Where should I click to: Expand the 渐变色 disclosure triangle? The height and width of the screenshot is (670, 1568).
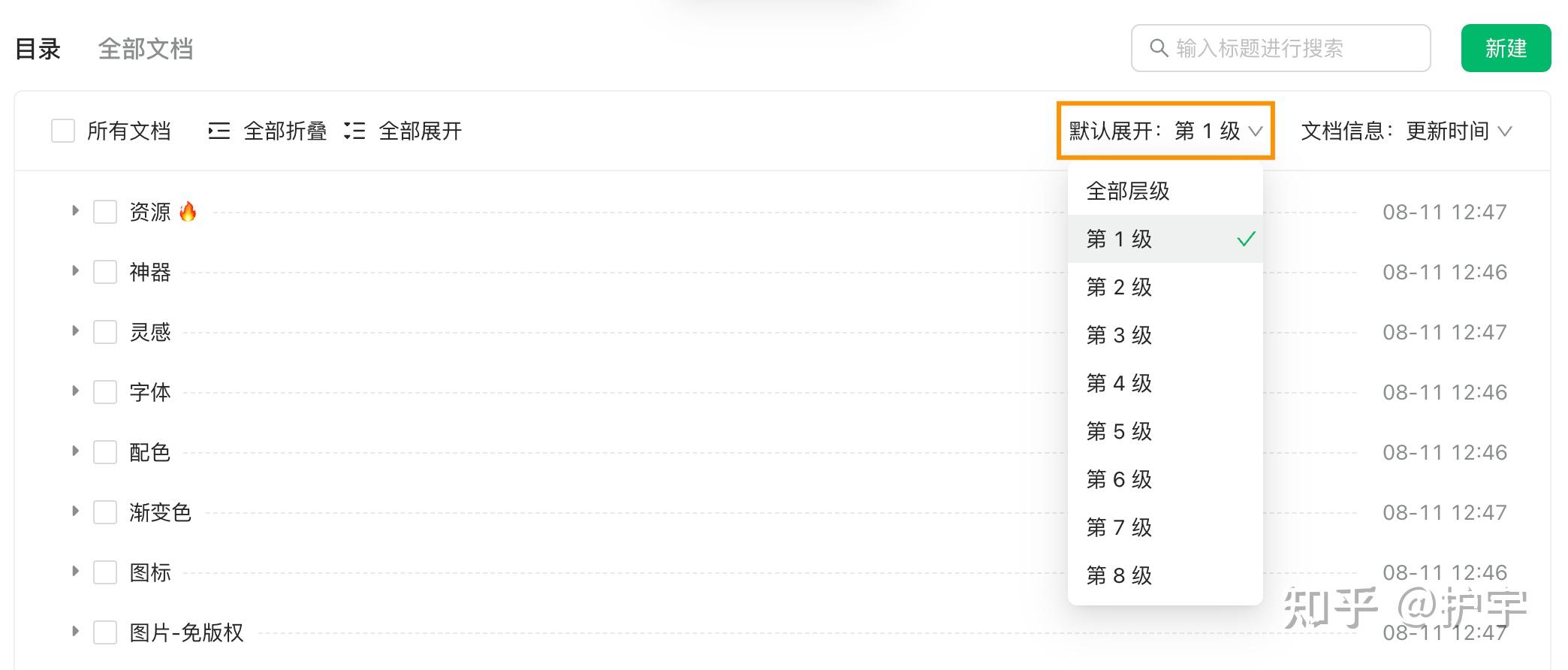click(x=75, y=512)
